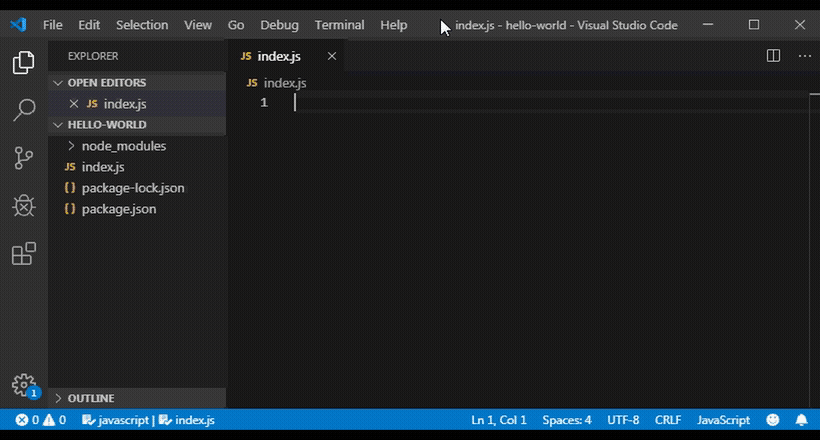The width and height of the screenshot is (820, 440).
Task: Open notifications bell in status bar
Action: tap(801, 420)
